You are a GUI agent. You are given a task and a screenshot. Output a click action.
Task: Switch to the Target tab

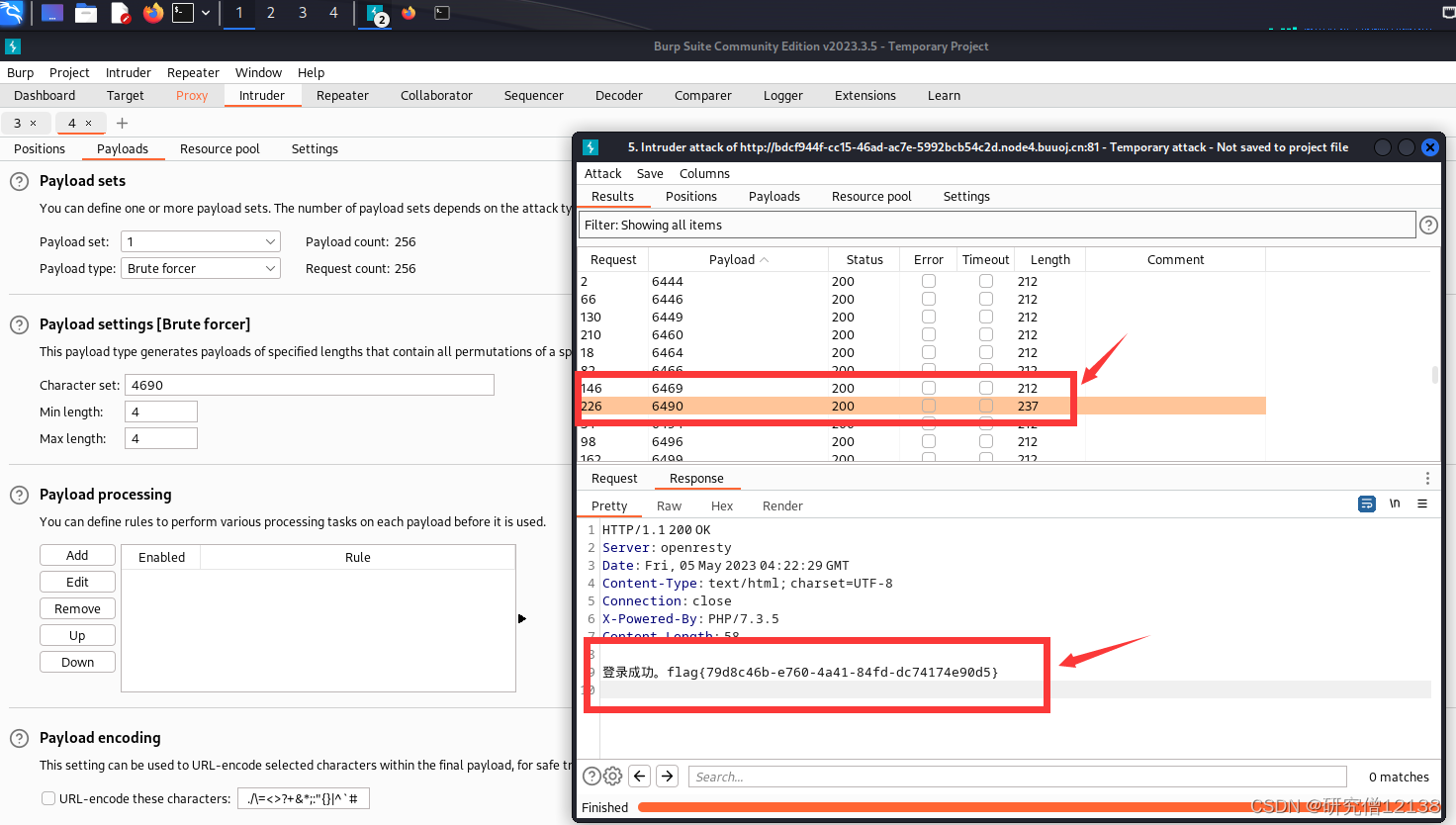(126, 95)
